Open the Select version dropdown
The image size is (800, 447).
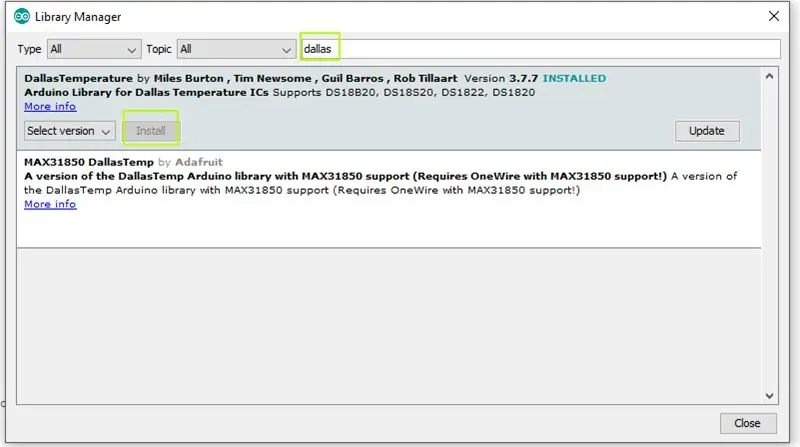tap(69, 131)
